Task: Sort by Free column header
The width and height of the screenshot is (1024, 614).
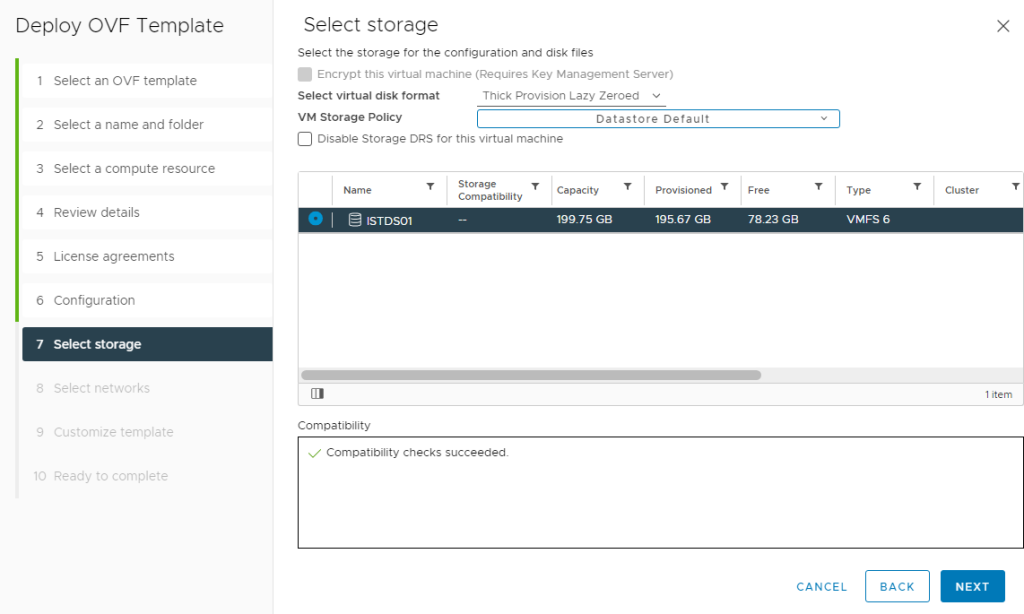Action: coord(758,190)
